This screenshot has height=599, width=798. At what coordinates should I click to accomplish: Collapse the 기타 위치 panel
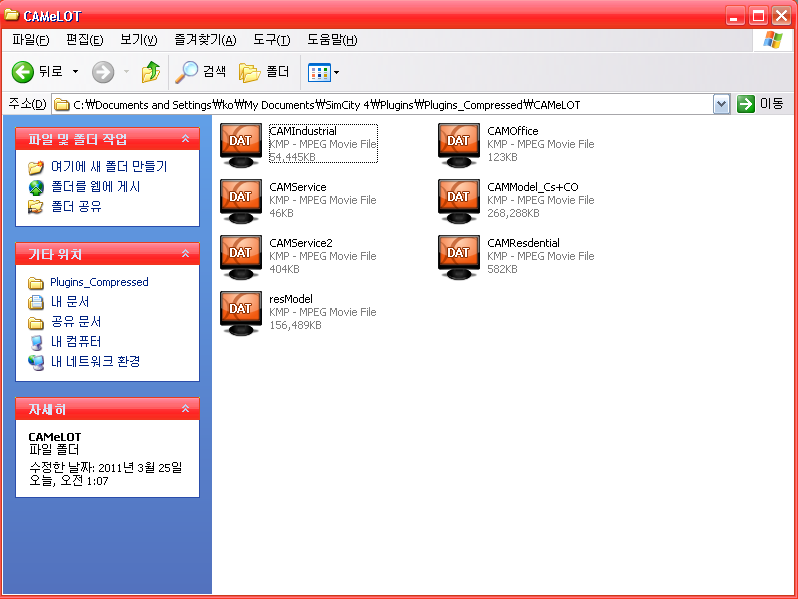185,253
